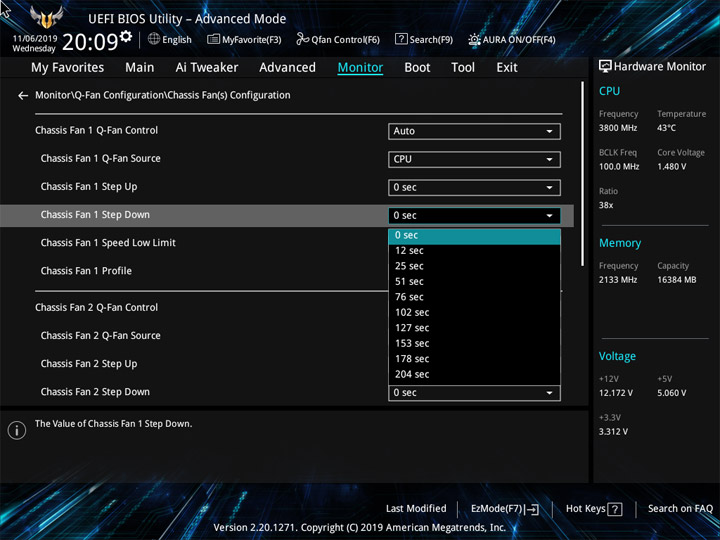
Task: Click the back arrow beside the breadcrumb path
Action: 23,96
